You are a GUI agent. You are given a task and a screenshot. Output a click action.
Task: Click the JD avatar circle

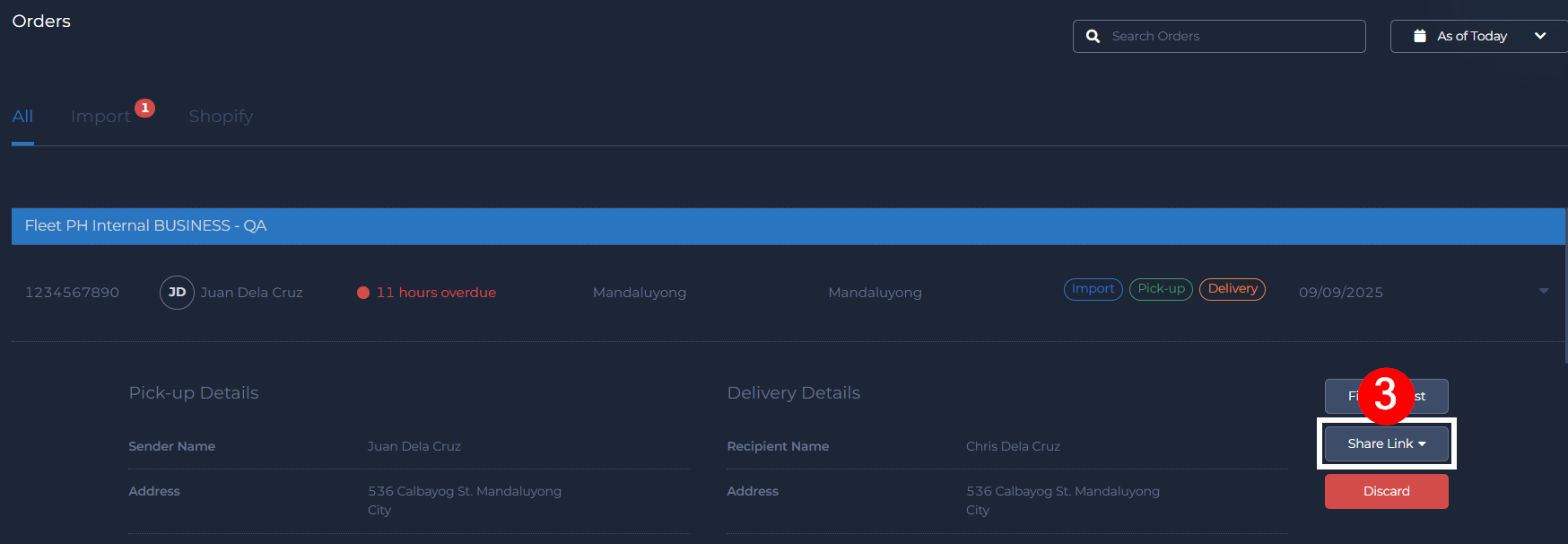[x=177, y=293]
